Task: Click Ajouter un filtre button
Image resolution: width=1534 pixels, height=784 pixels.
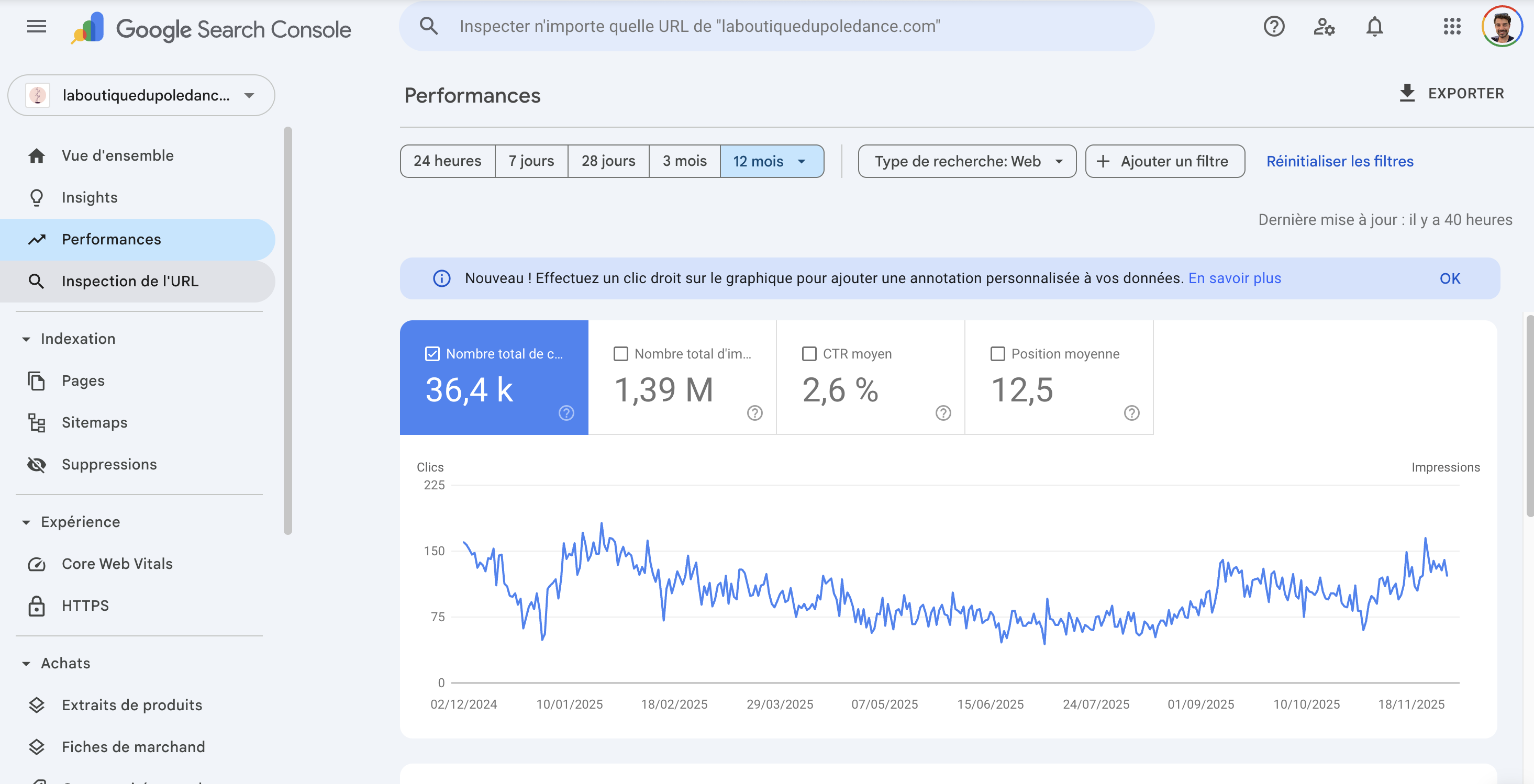Action: [x=1164, y=161]
